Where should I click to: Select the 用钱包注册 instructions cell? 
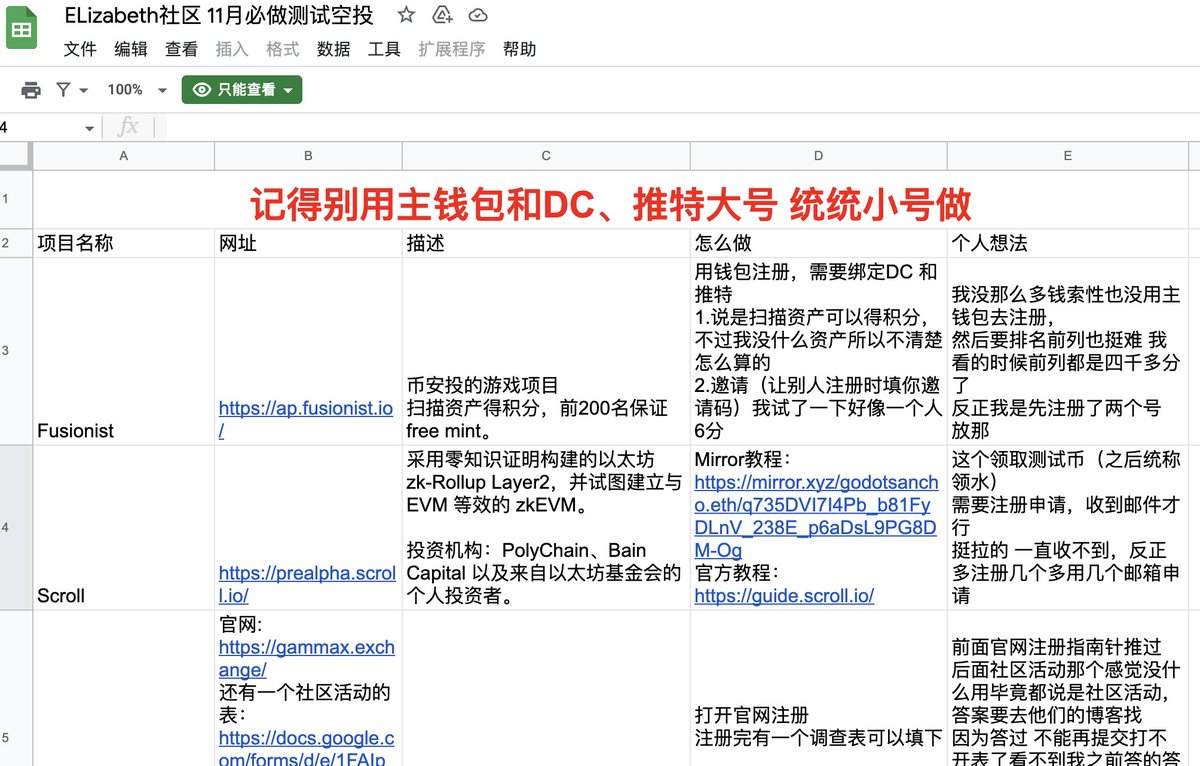[x=819, y=351]
